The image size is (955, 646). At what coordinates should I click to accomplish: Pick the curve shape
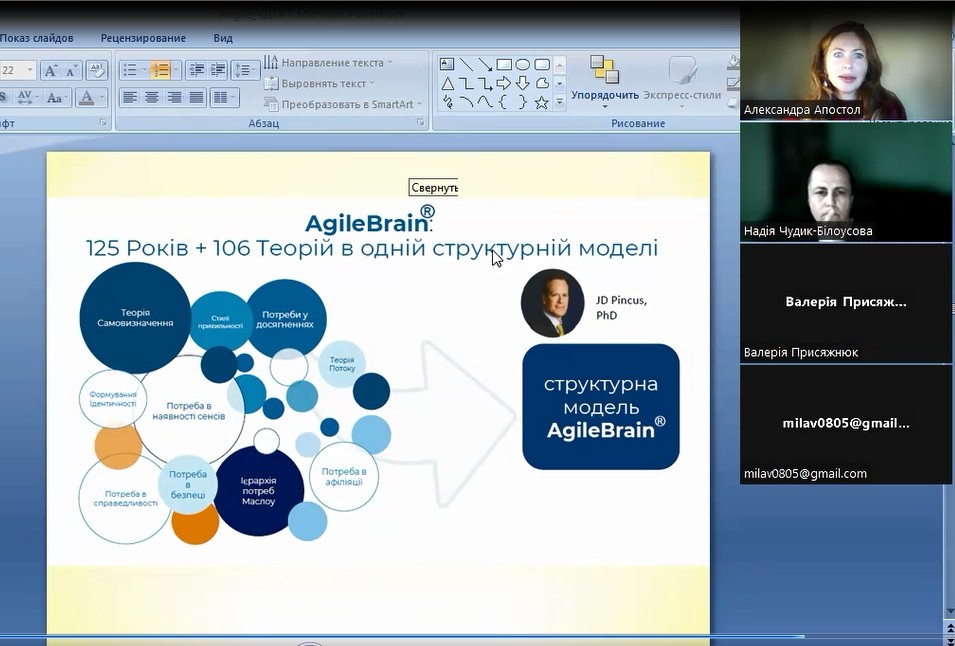485,102
